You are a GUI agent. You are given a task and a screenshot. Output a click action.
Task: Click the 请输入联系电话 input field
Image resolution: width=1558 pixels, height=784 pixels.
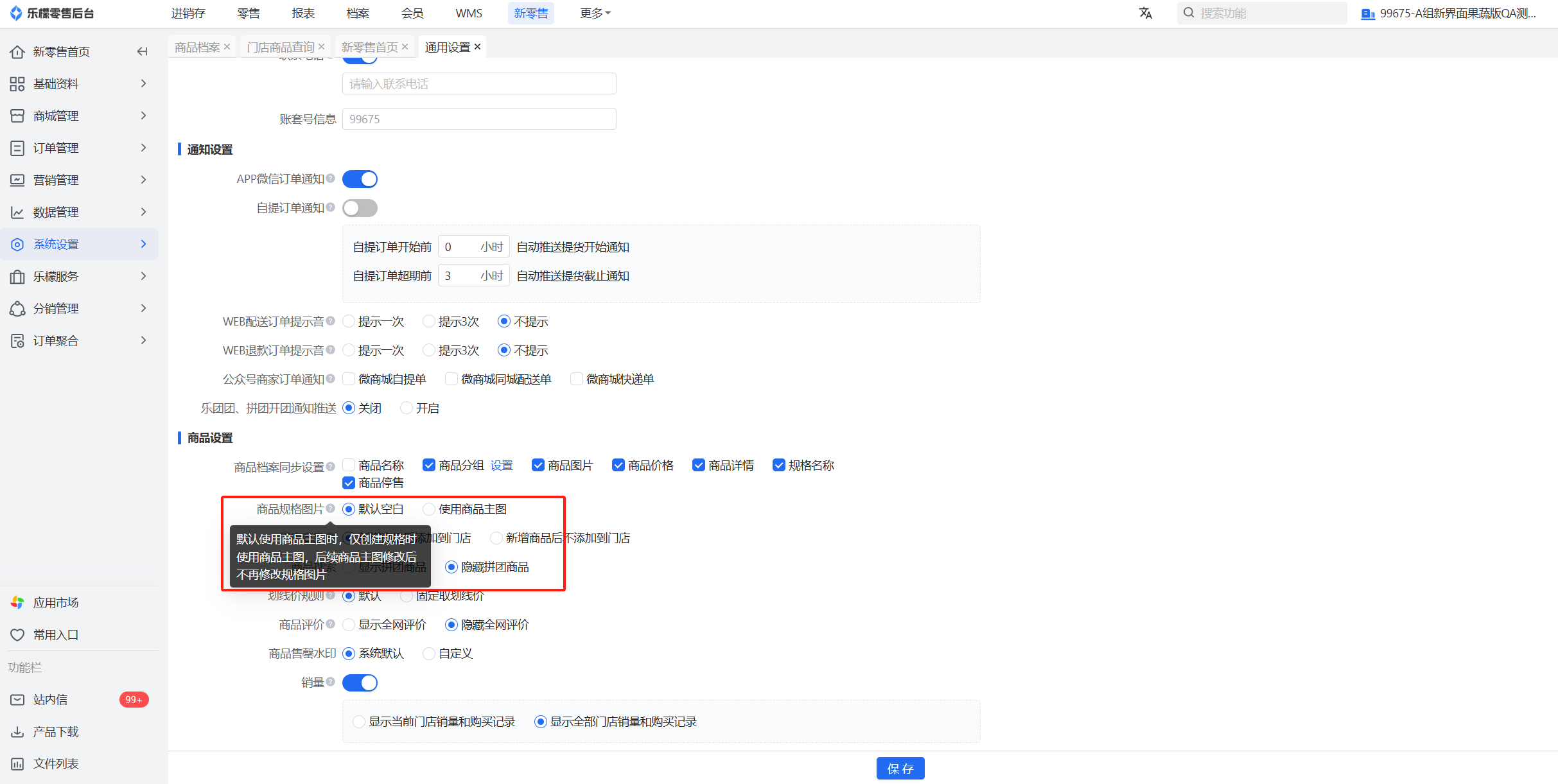click(479, 83)
